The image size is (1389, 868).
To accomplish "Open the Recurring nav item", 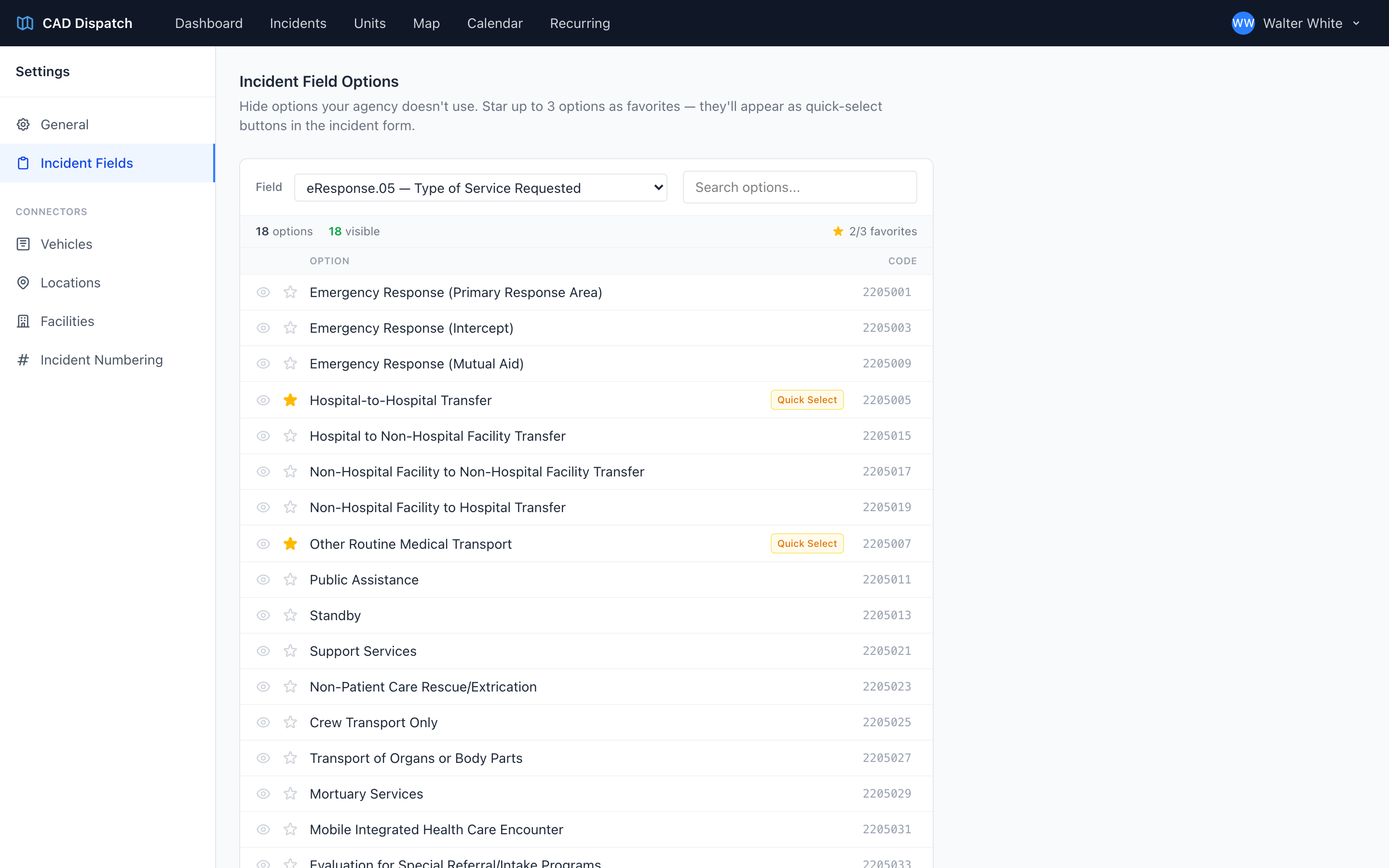I will pos(580,23).
